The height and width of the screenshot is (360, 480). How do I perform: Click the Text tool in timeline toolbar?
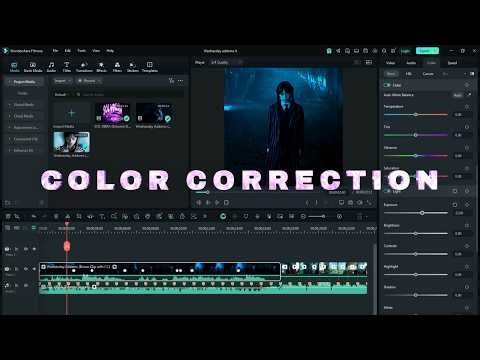[x=102, y=217]
